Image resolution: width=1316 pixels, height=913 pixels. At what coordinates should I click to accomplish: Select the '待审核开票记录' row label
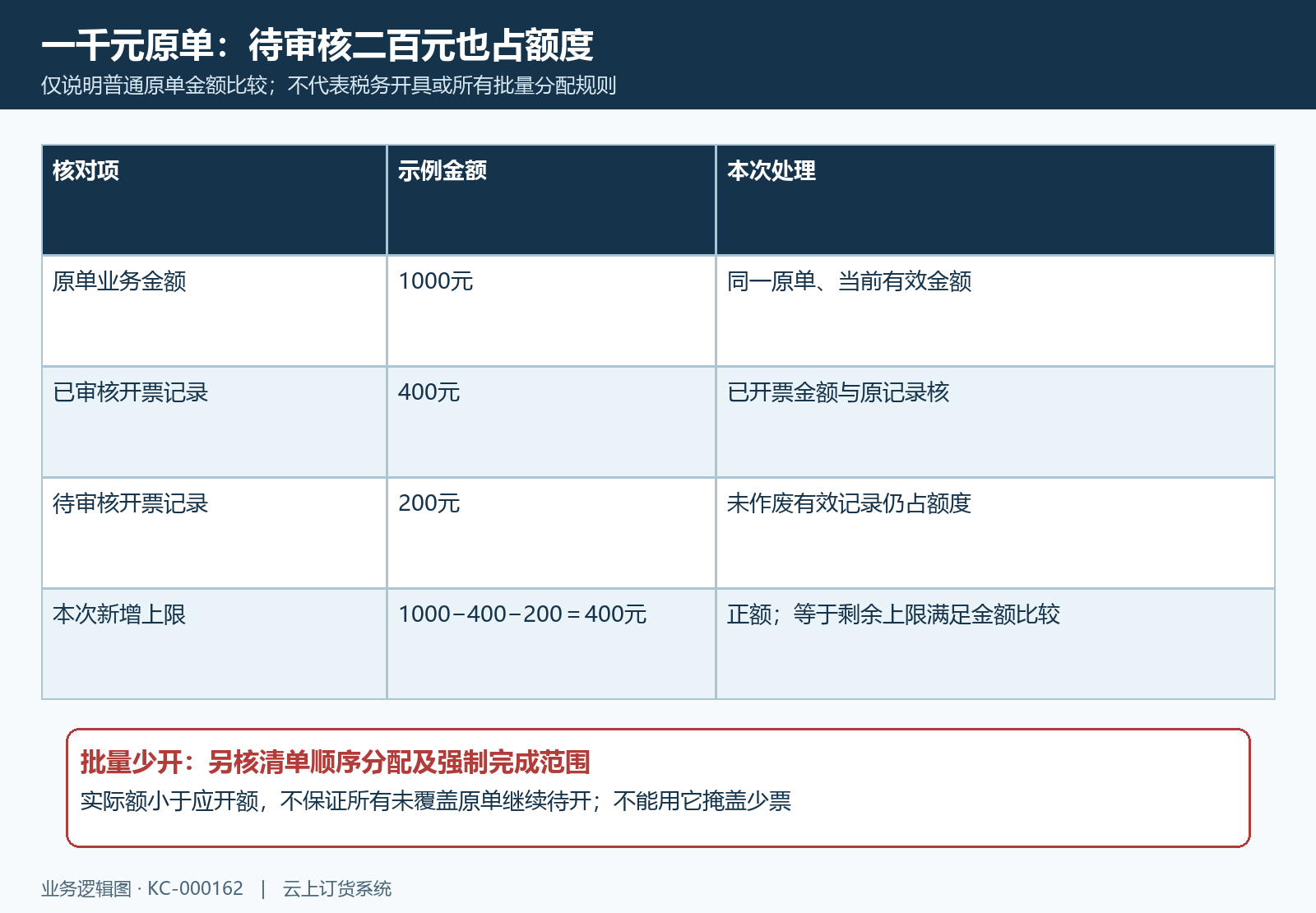131,503
